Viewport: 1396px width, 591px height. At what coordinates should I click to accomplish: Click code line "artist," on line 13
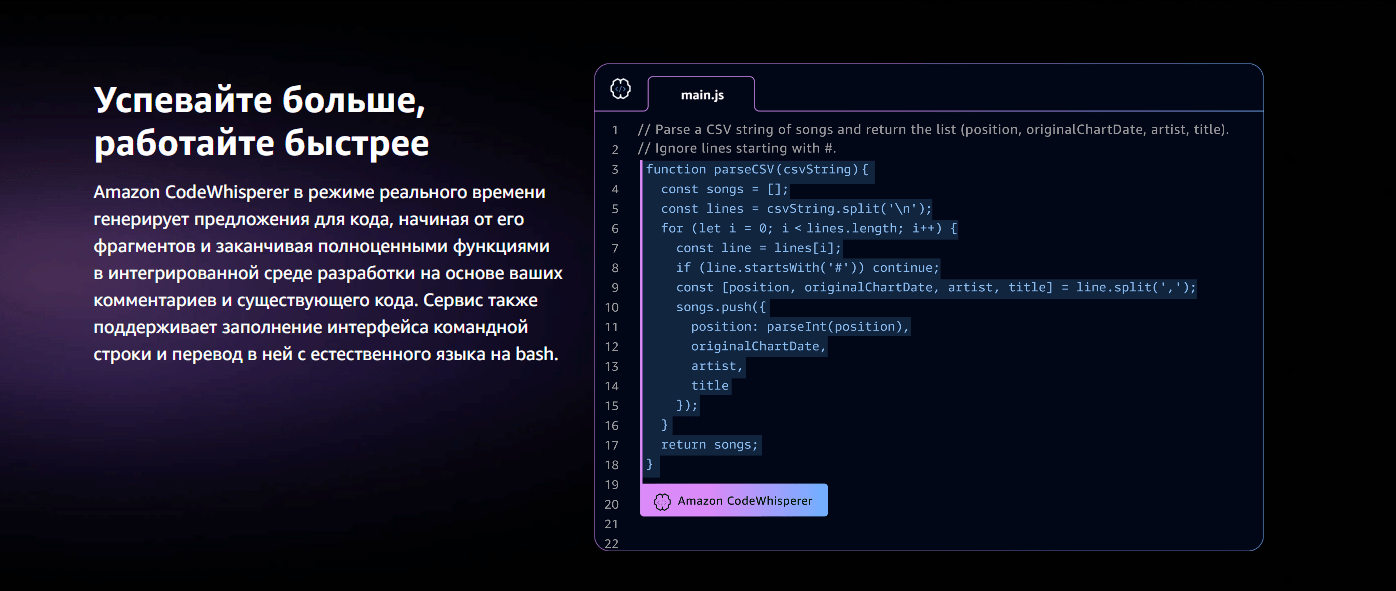coord(717,366)
